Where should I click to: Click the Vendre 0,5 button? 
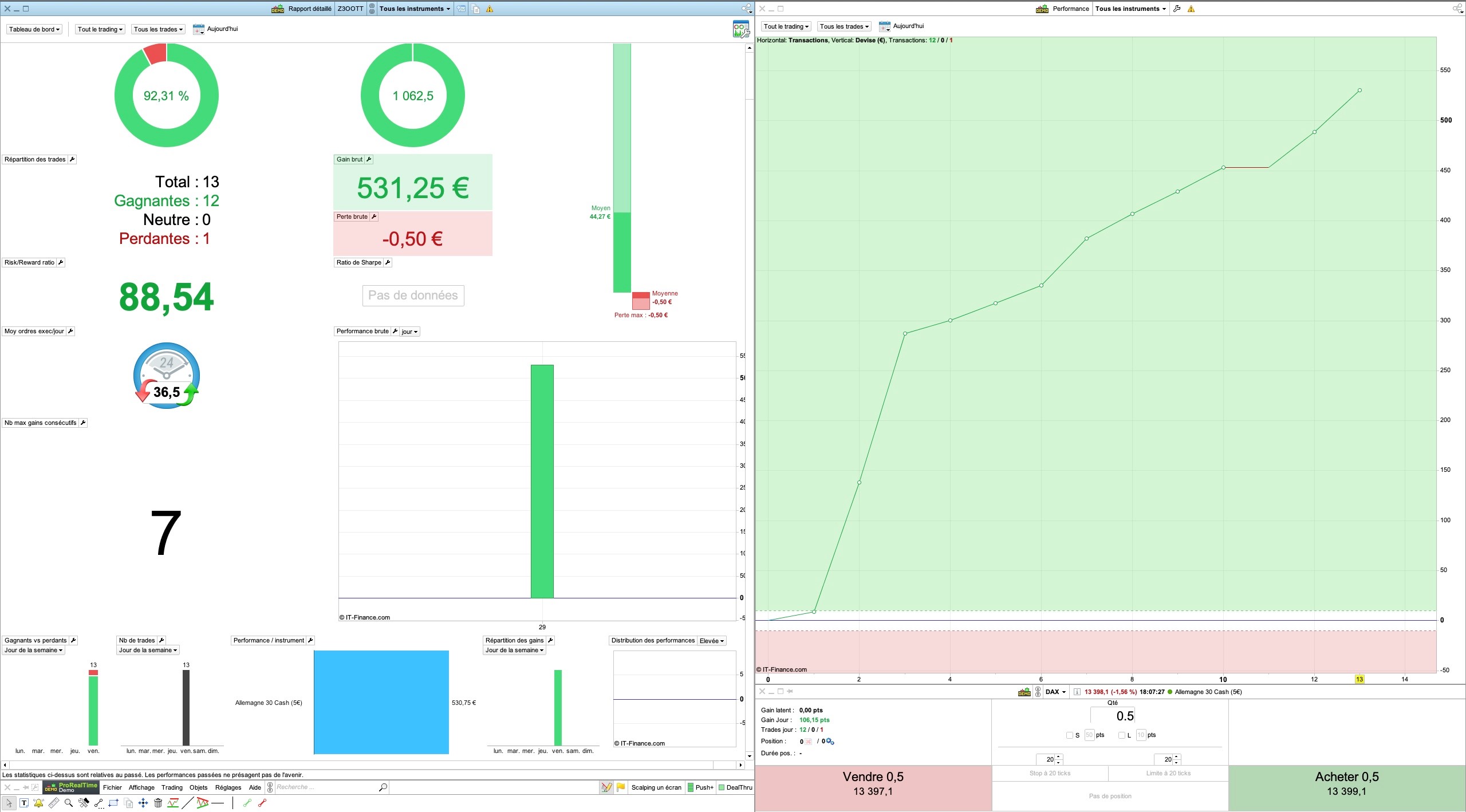[873, 783]
